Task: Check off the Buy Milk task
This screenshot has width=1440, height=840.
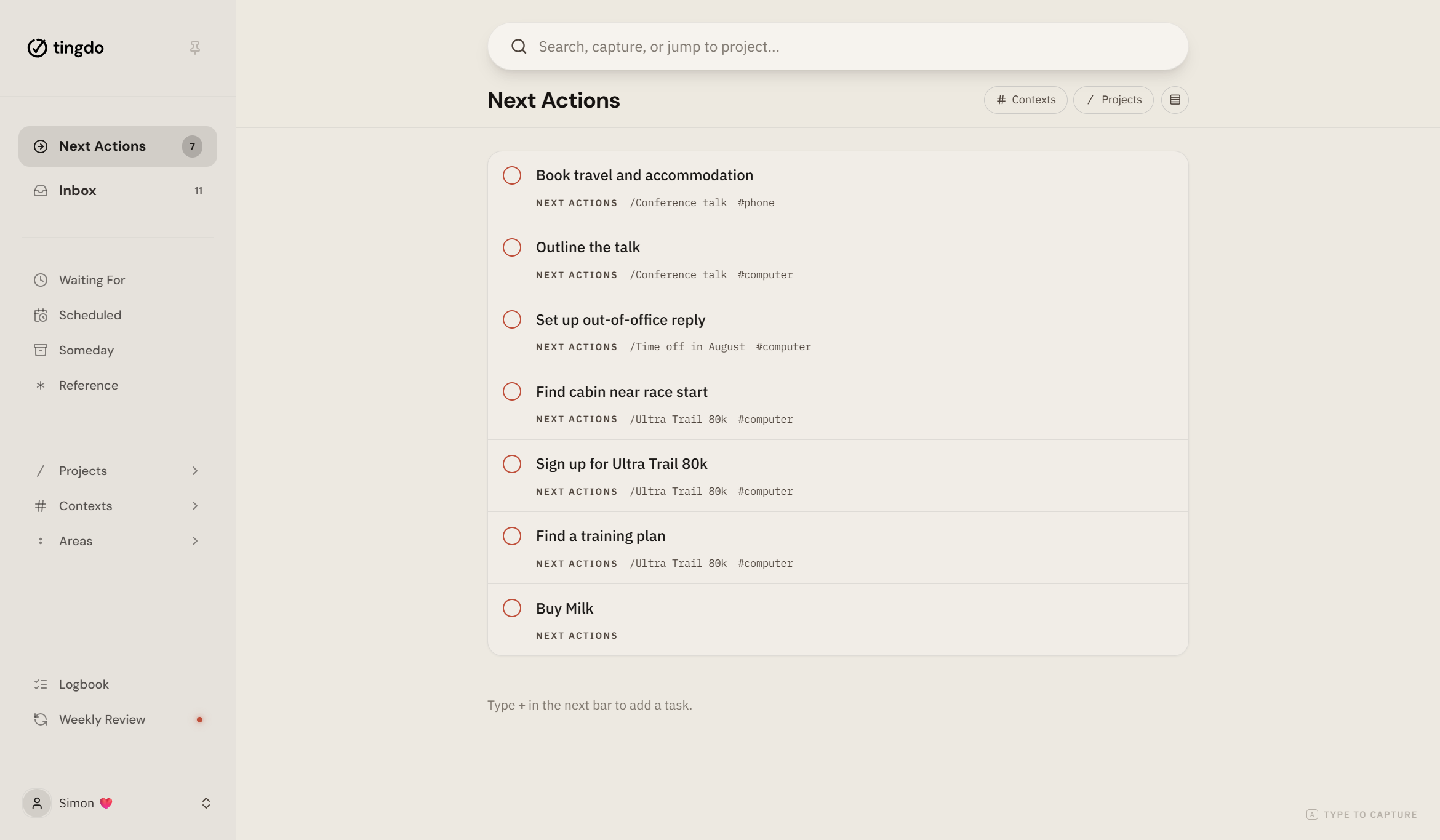Action: [512, 608]
